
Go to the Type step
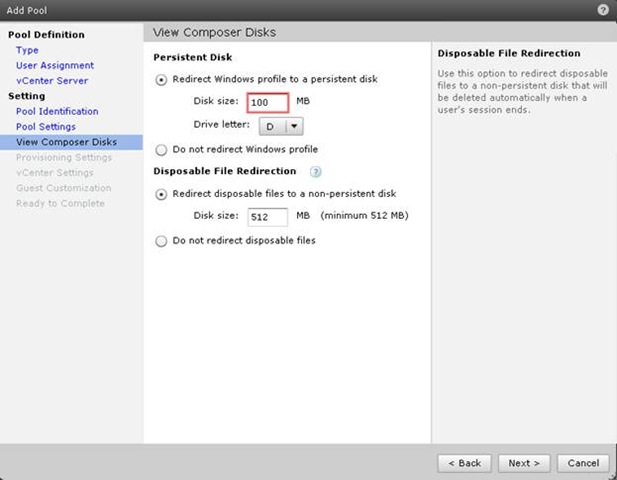point(27,50)
